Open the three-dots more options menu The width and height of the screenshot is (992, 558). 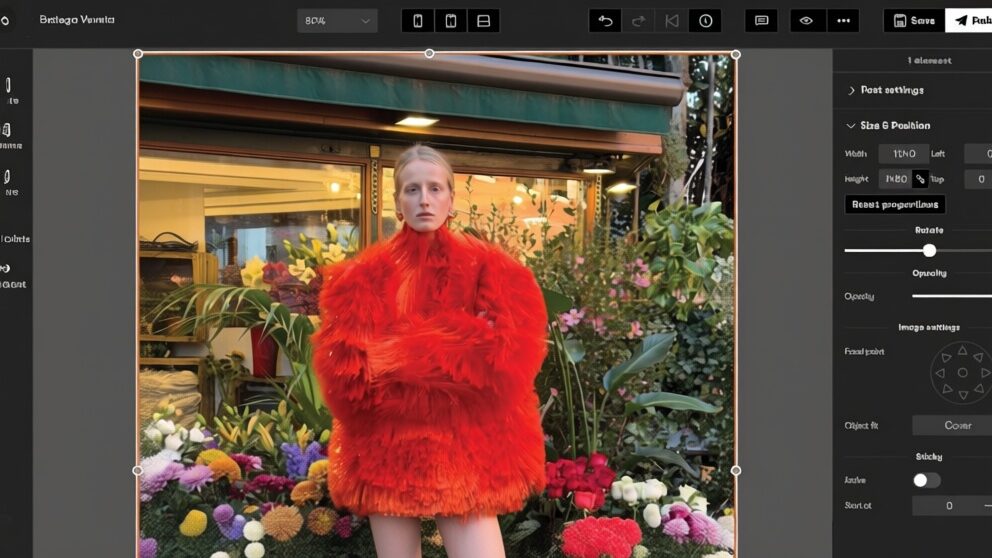842,21
